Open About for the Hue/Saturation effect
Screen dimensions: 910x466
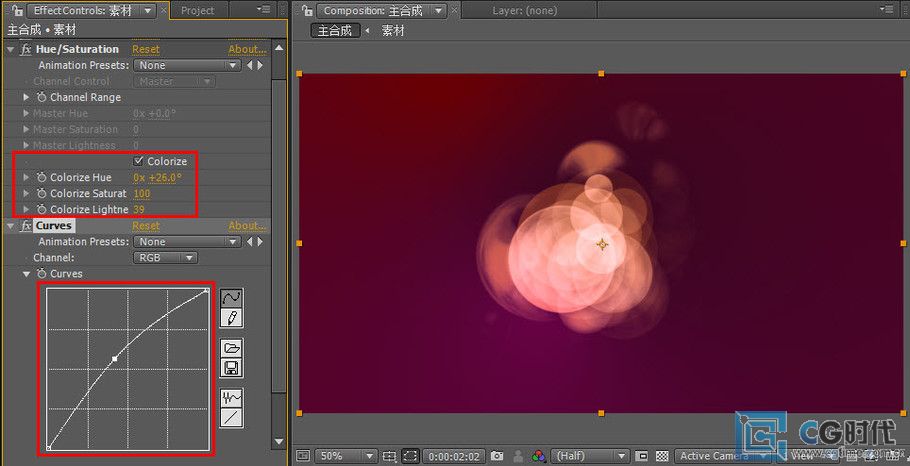247,50
